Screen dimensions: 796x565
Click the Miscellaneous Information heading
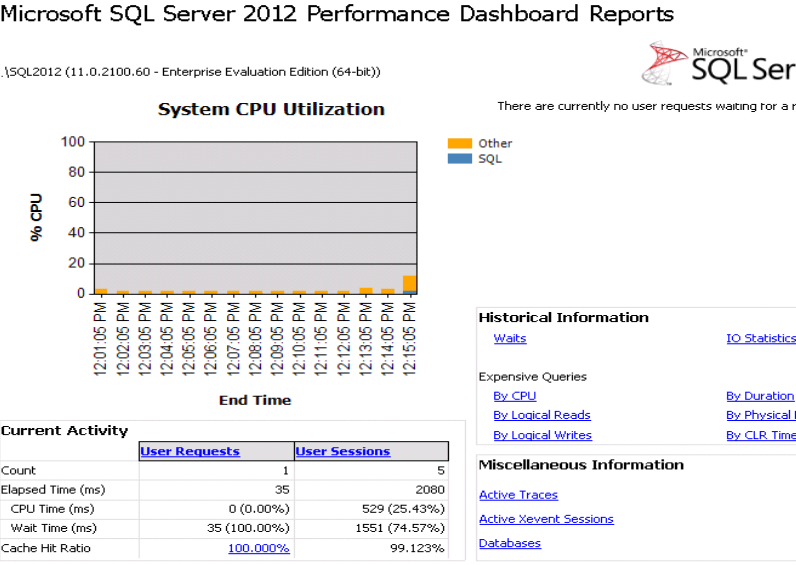pyautogui.click(x=581, y=464)
